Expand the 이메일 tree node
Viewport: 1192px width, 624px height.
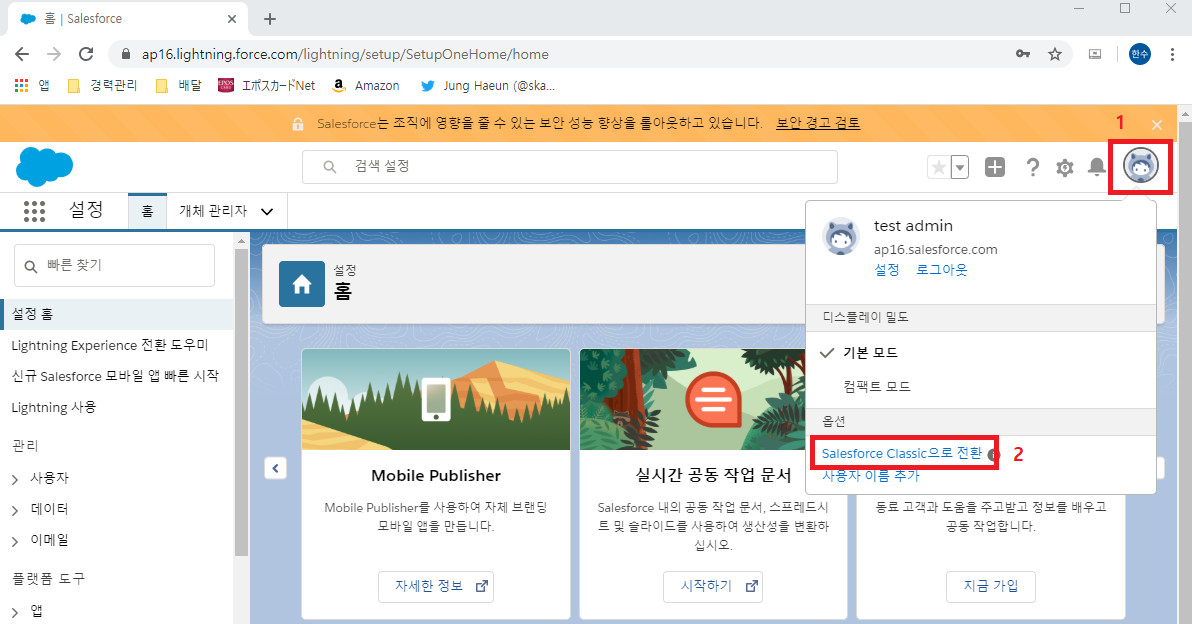15,541
